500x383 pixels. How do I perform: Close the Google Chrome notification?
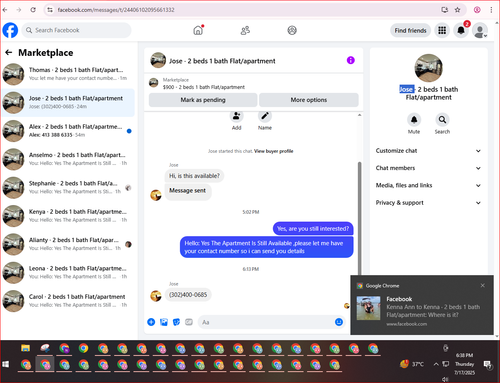point(482,285)
